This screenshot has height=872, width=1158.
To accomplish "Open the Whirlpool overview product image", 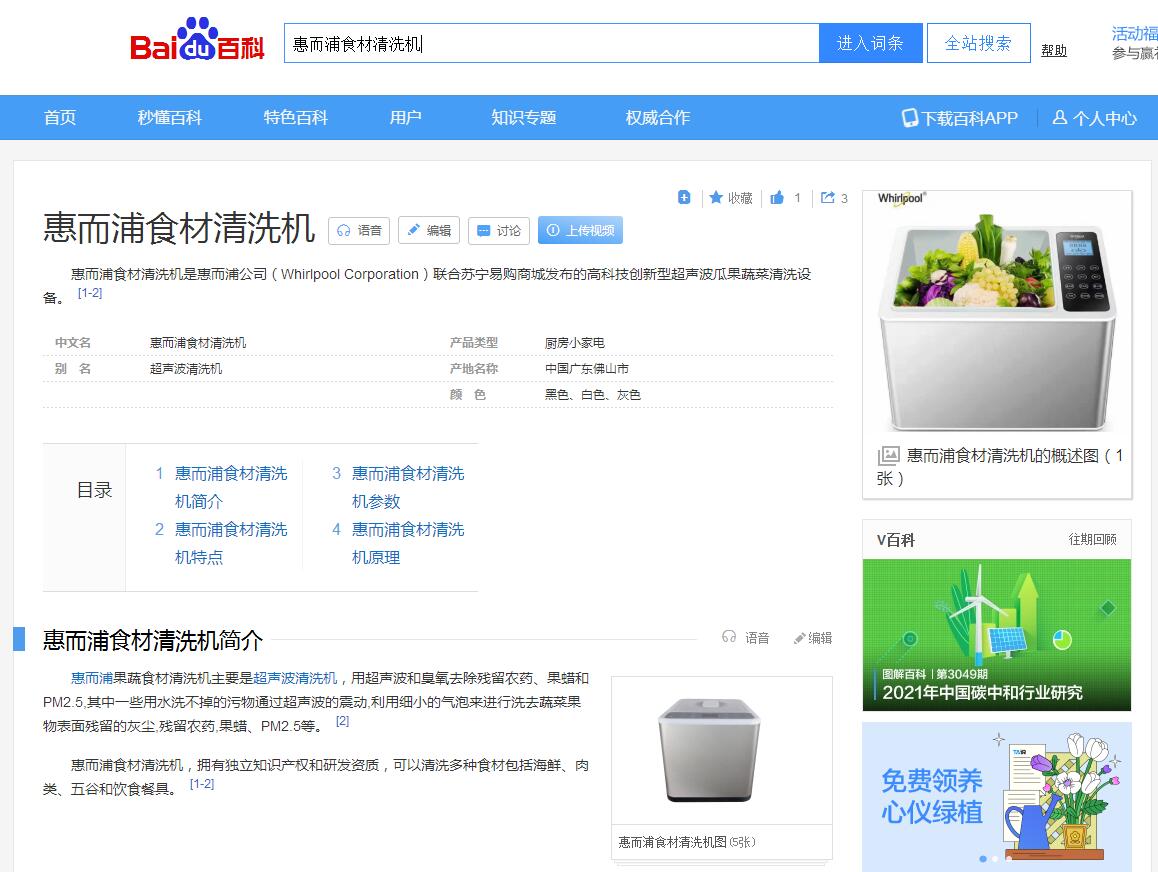I will [x=997, y=313].
